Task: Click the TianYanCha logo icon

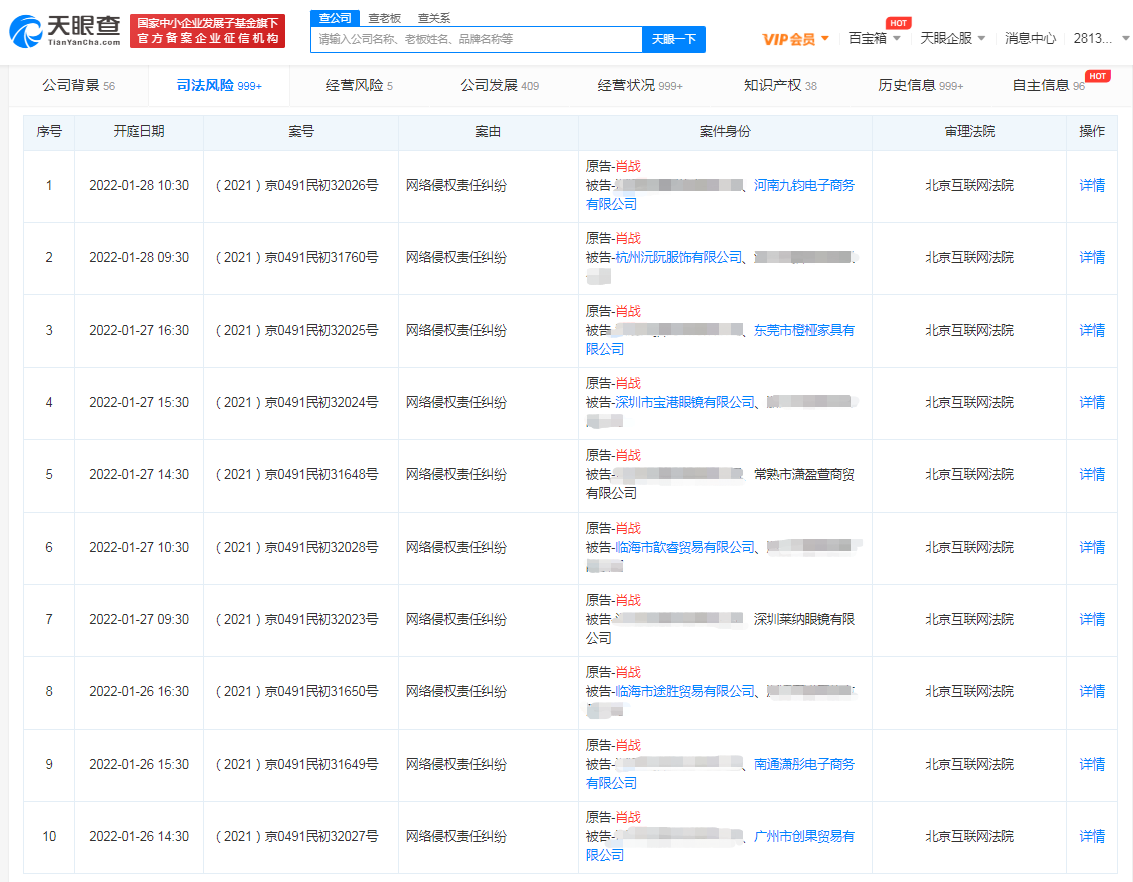Action: click(x=25, y=32)
